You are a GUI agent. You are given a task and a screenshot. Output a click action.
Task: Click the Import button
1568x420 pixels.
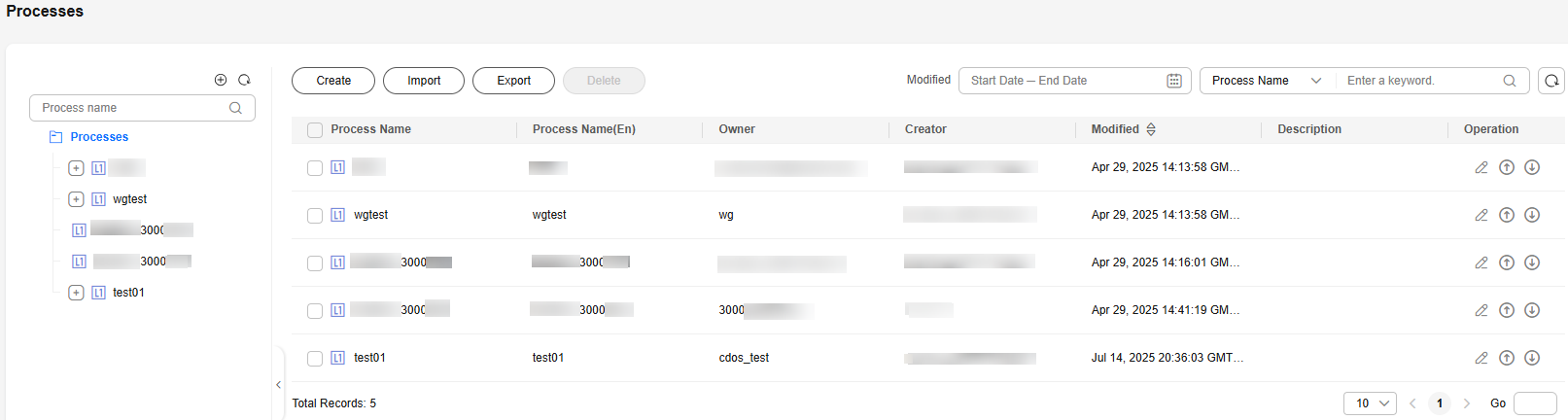424,81
